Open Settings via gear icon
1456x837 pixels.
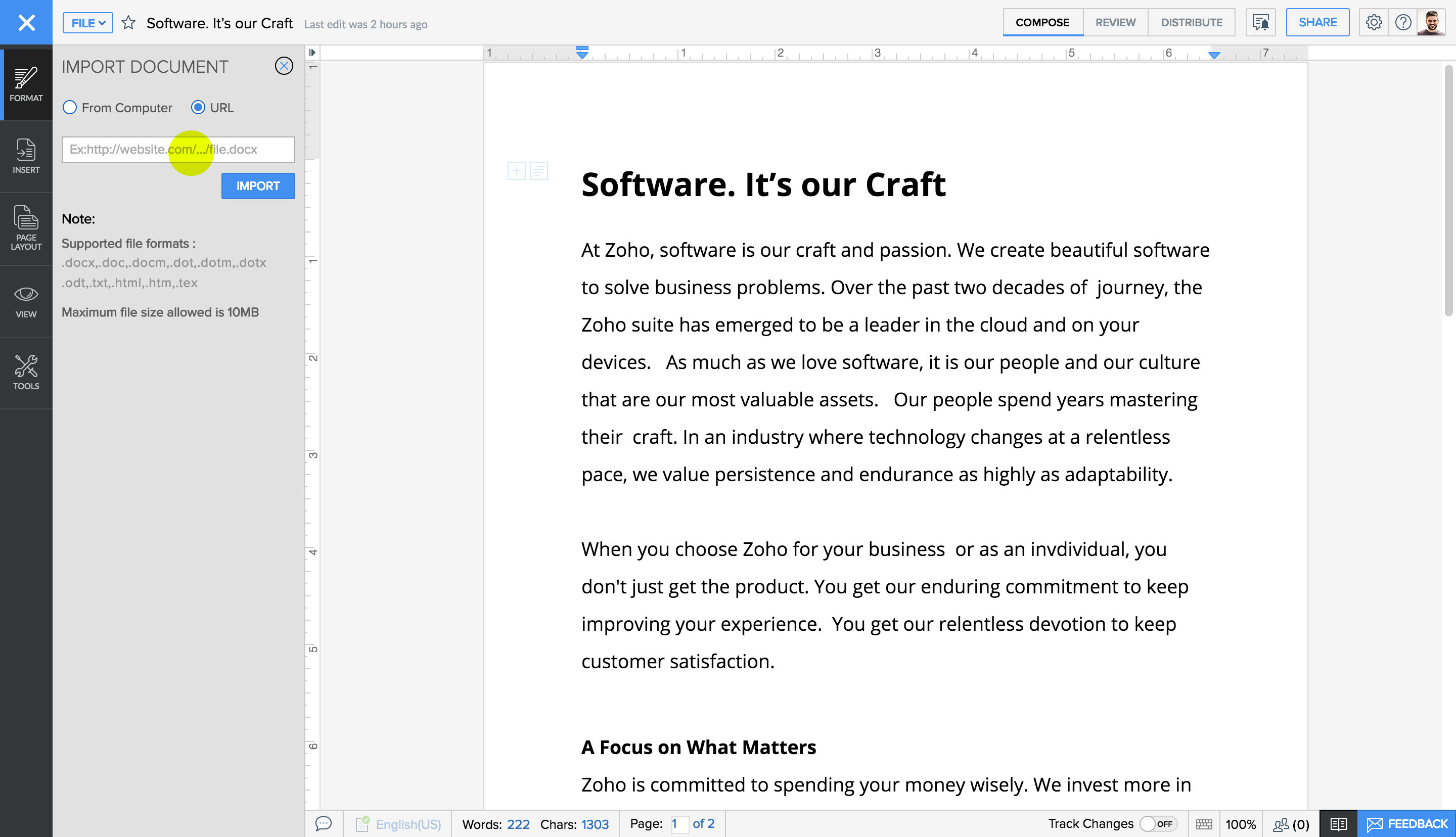click(x=1374, y=22)
